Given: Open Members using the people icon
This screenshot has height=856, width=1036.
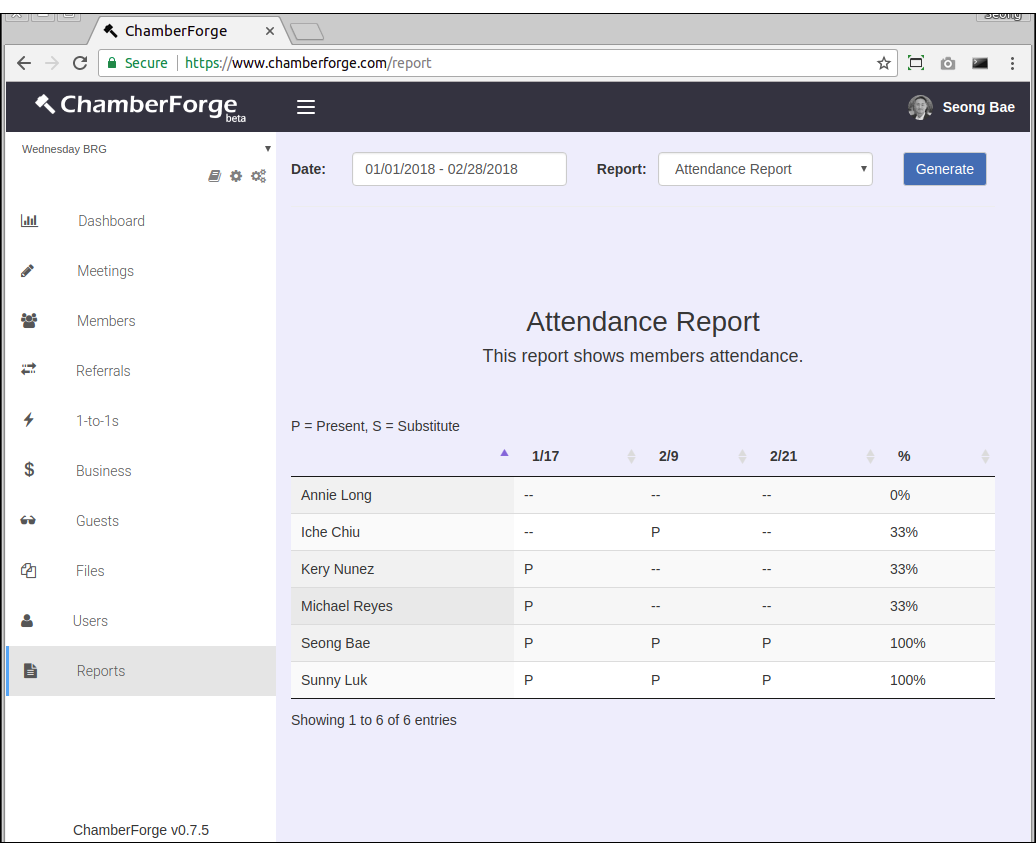Looking at the screenshot, I should pos(29,320).
